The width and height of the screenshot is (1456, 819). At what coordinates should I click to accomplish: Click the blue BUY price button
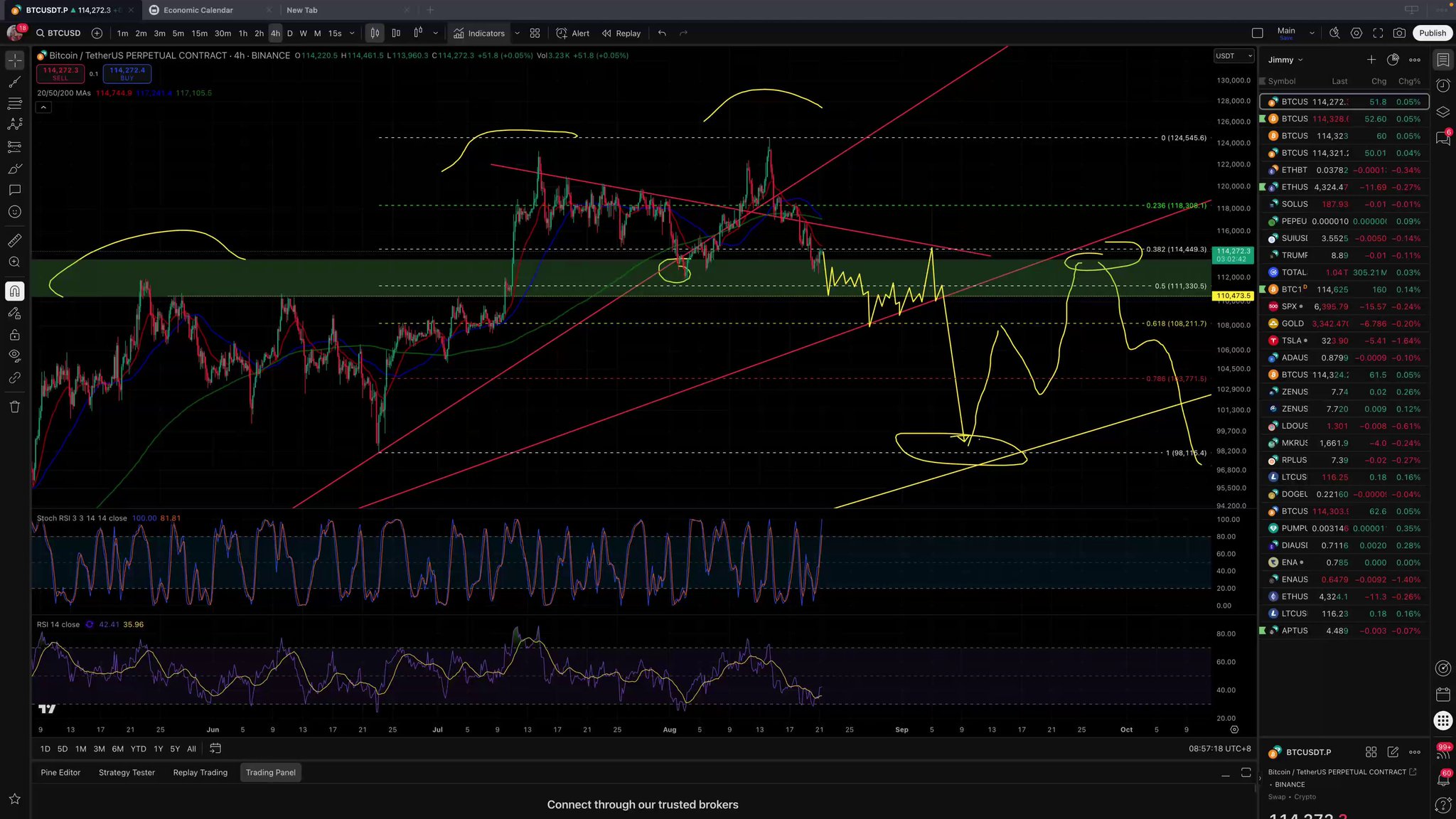[x=127, y=73]
